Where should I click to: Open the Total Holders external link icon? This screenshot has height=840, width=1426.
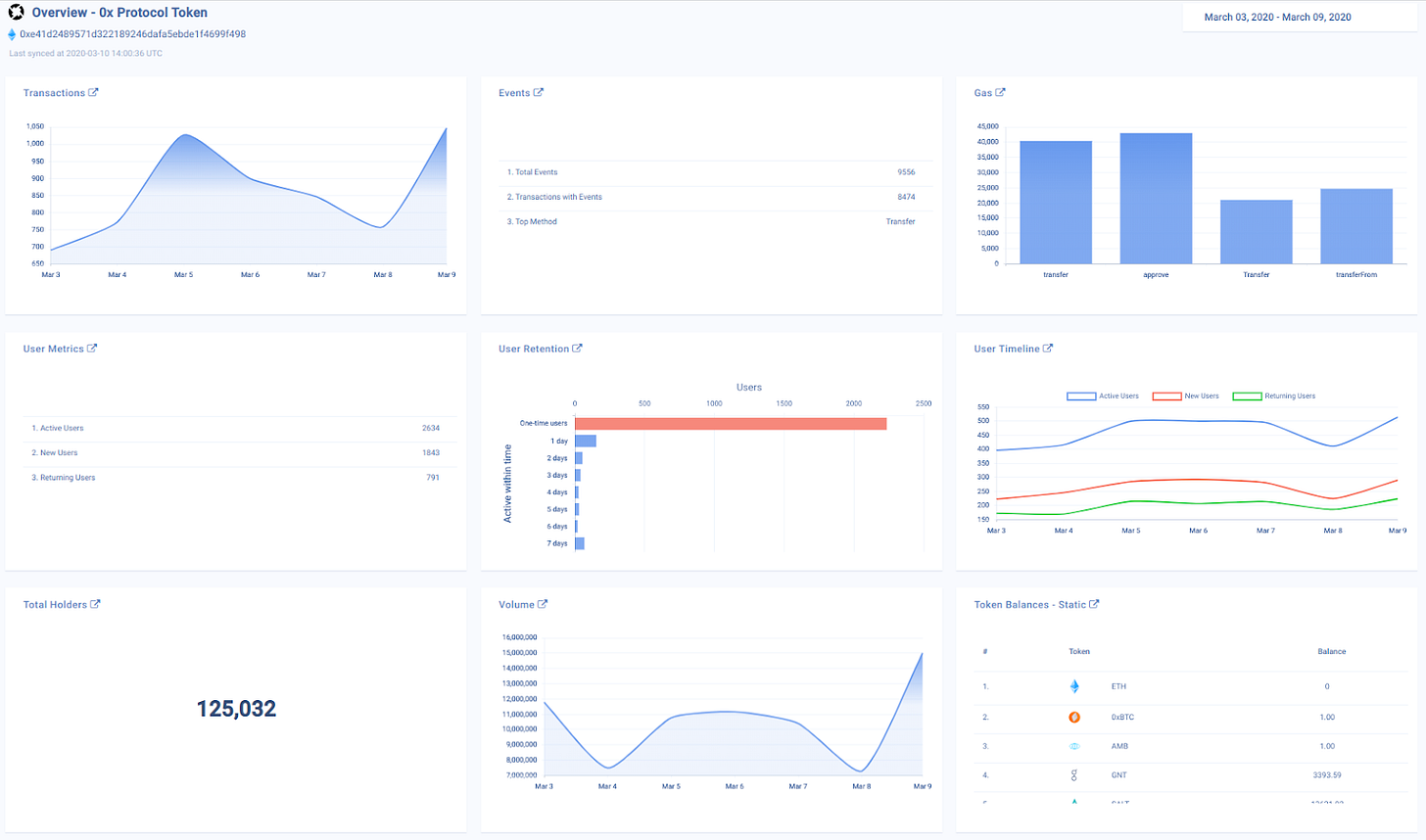95,604
